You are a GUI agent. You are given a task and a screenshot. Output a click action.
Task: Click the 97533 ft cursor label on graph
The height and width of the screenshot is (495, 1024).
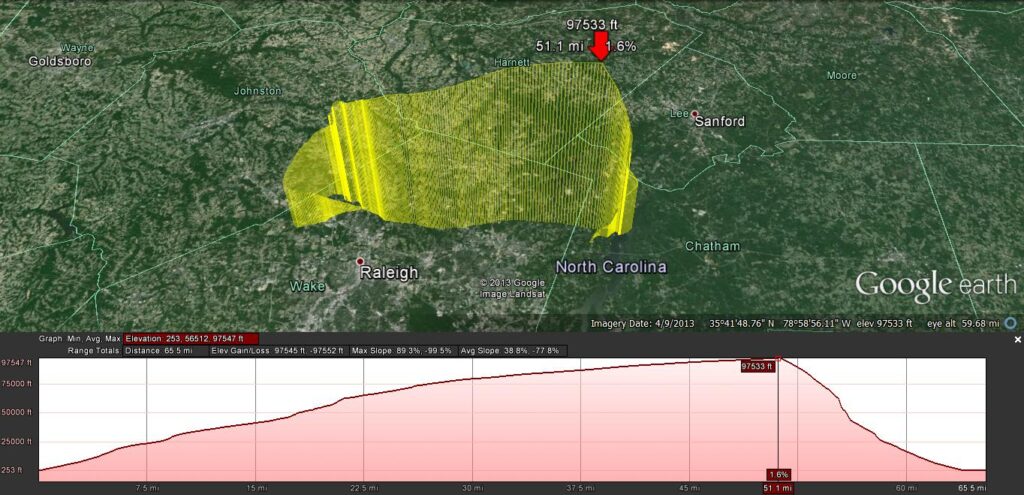756,367
